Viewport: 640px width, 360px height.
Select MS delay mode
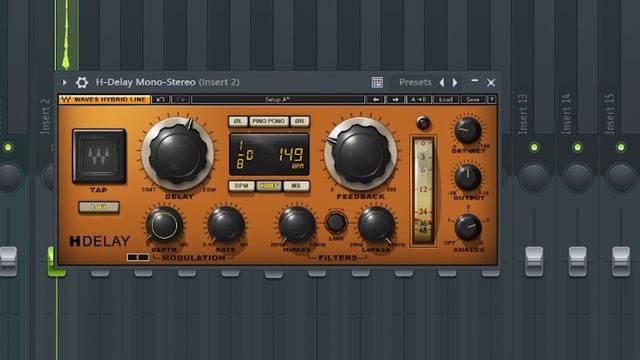pyautogui.click(x=296, y=186)
